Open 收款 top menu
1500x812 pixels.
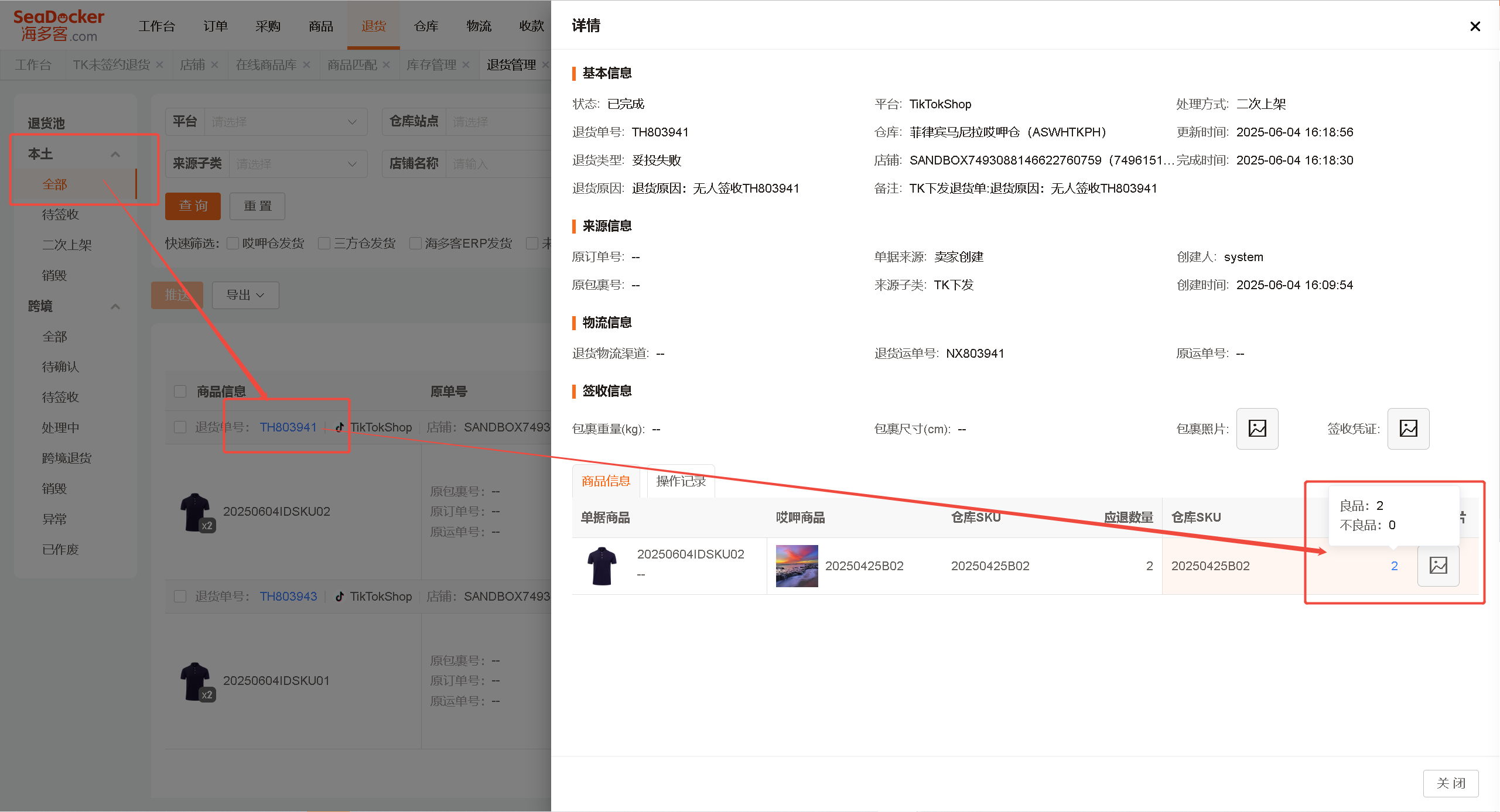(x=531, y=26)
